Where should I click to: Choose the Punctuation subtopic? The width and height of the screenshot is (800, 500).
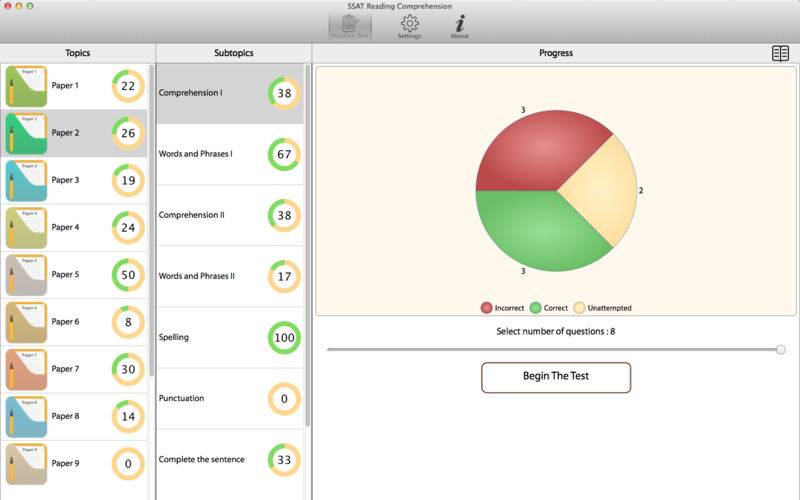230,399
